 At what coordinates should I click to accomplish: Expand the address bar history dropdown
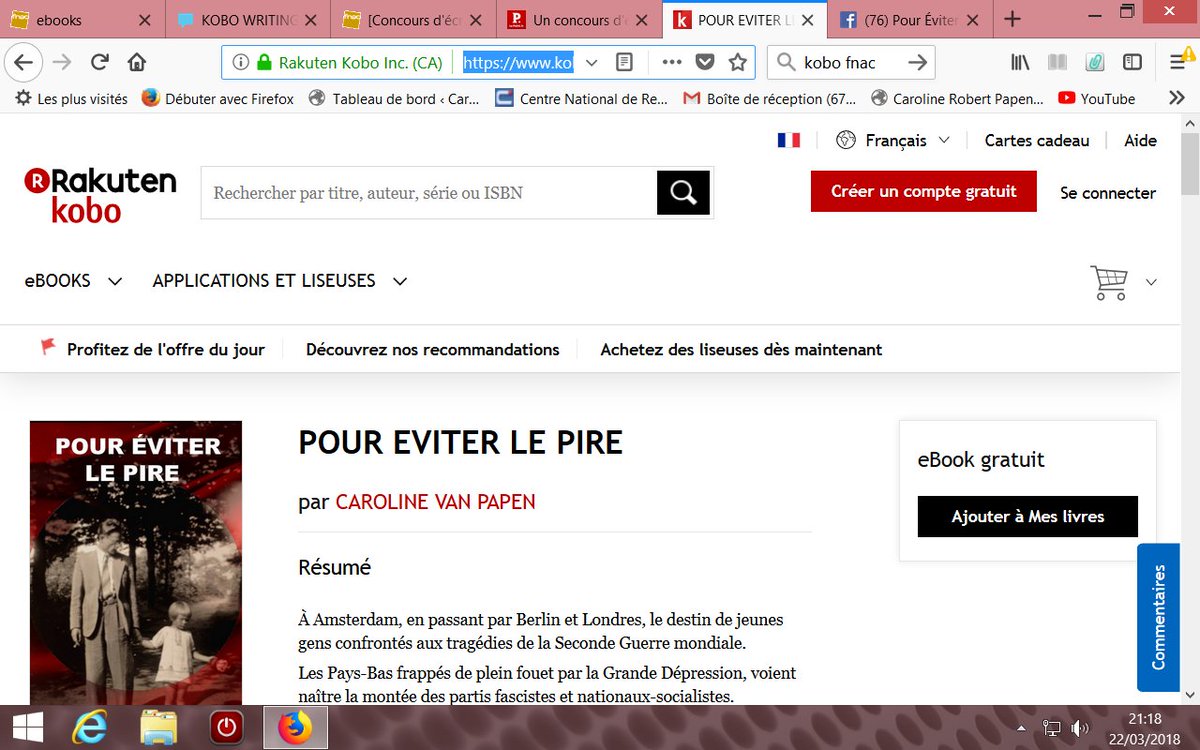coord(591,62)
